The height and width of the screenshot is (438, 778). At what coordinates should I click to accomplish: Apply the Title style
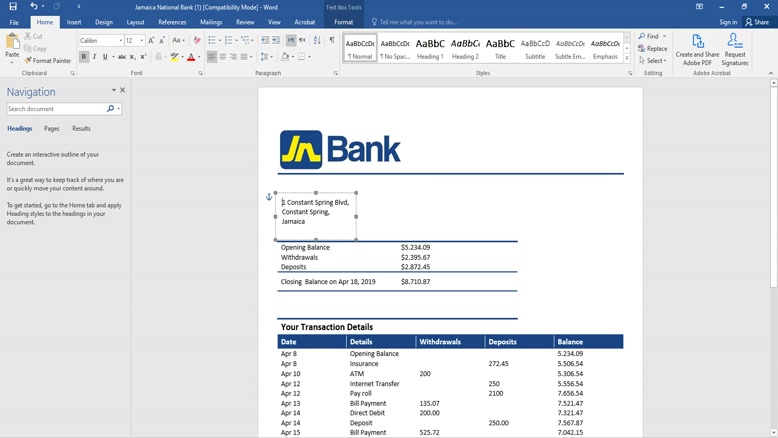(x=500, y=49)
